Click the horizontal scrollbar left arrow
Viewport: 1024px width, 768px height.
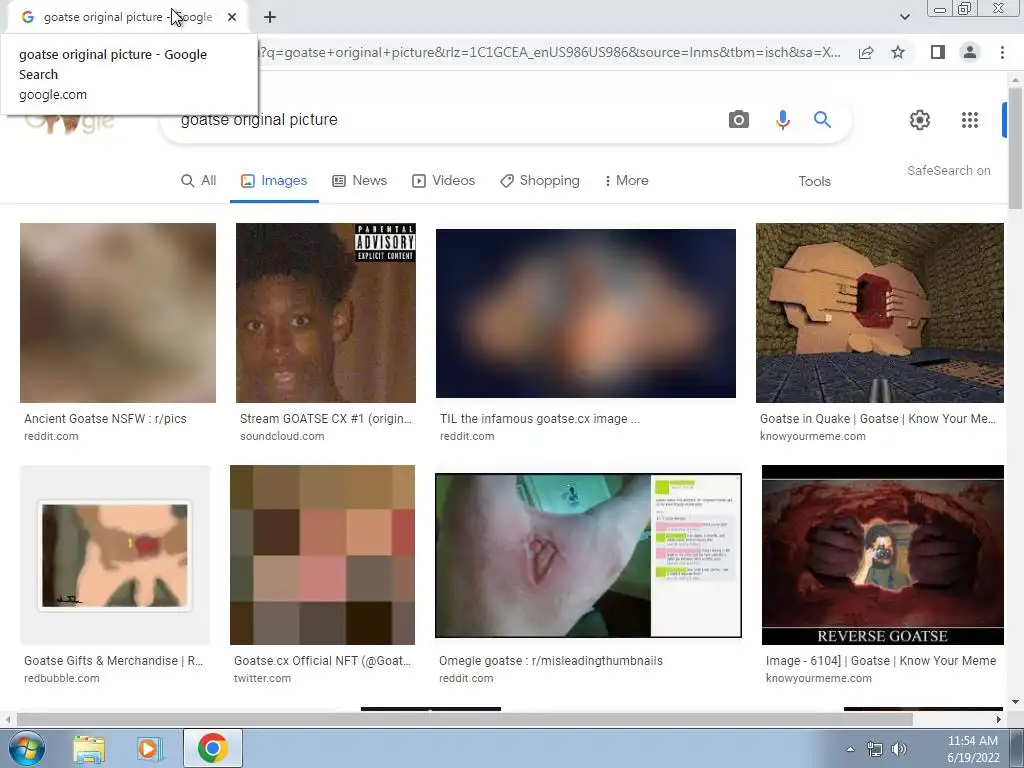(x=8, y=719)
